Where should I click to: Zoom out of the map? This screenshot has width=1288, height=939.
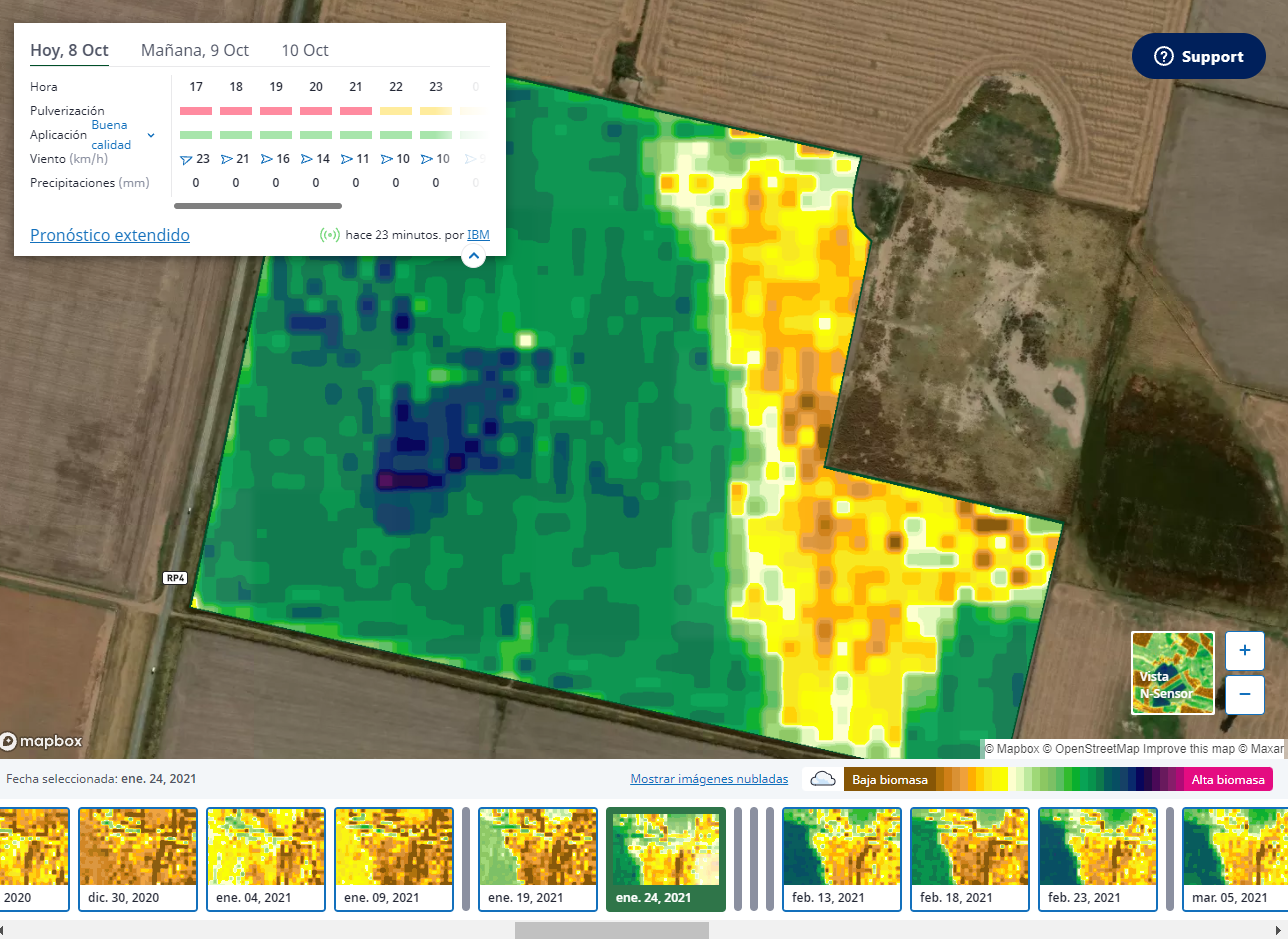pyautogui.click(x=1244, y=694)
